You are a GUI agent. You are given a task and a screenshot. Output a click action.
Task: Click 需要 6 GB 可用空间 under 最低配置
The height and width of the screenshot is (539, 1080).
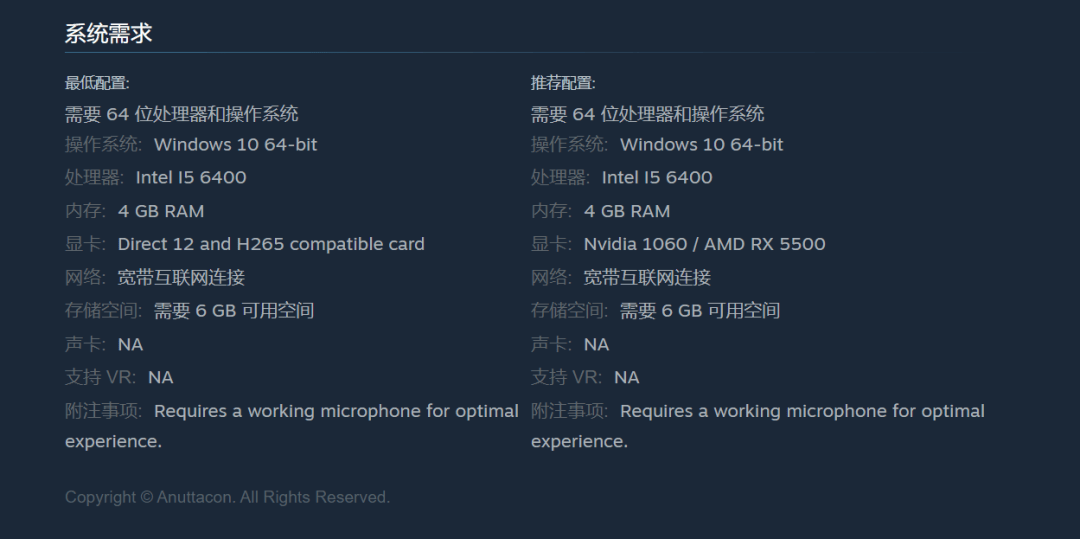234,311
